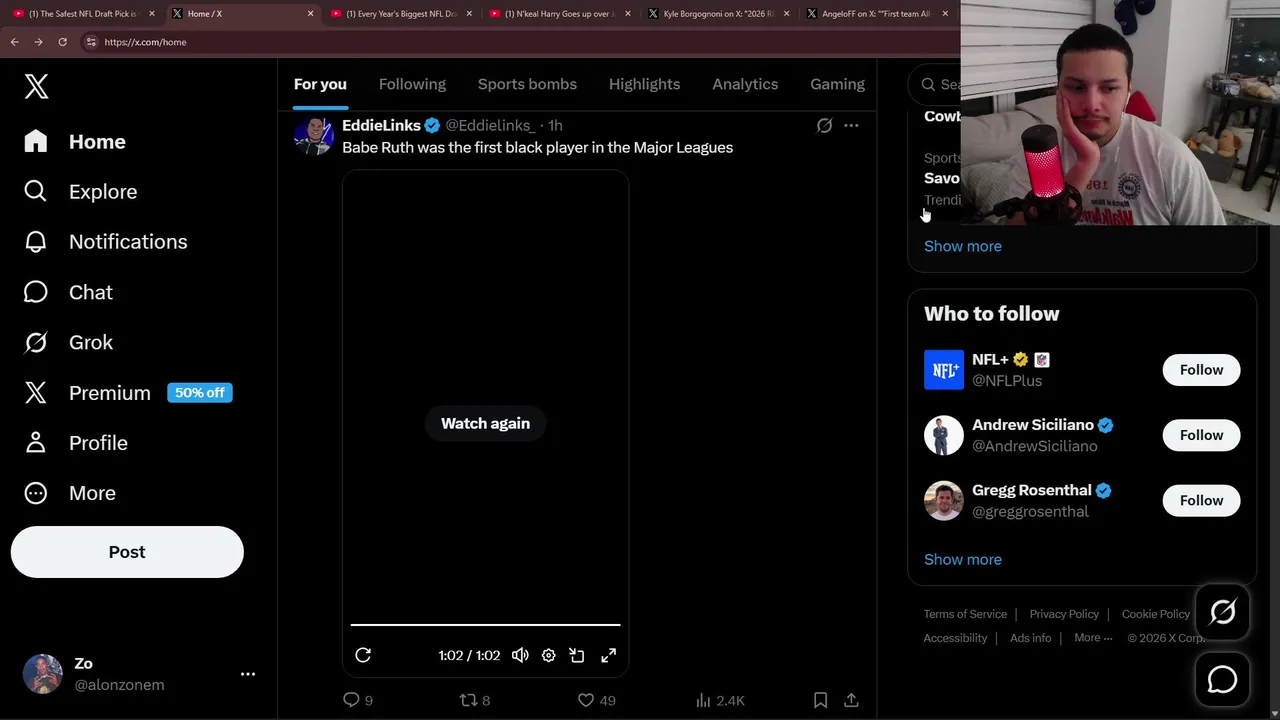
Task: Click the video progress bar
Action: 485,625
